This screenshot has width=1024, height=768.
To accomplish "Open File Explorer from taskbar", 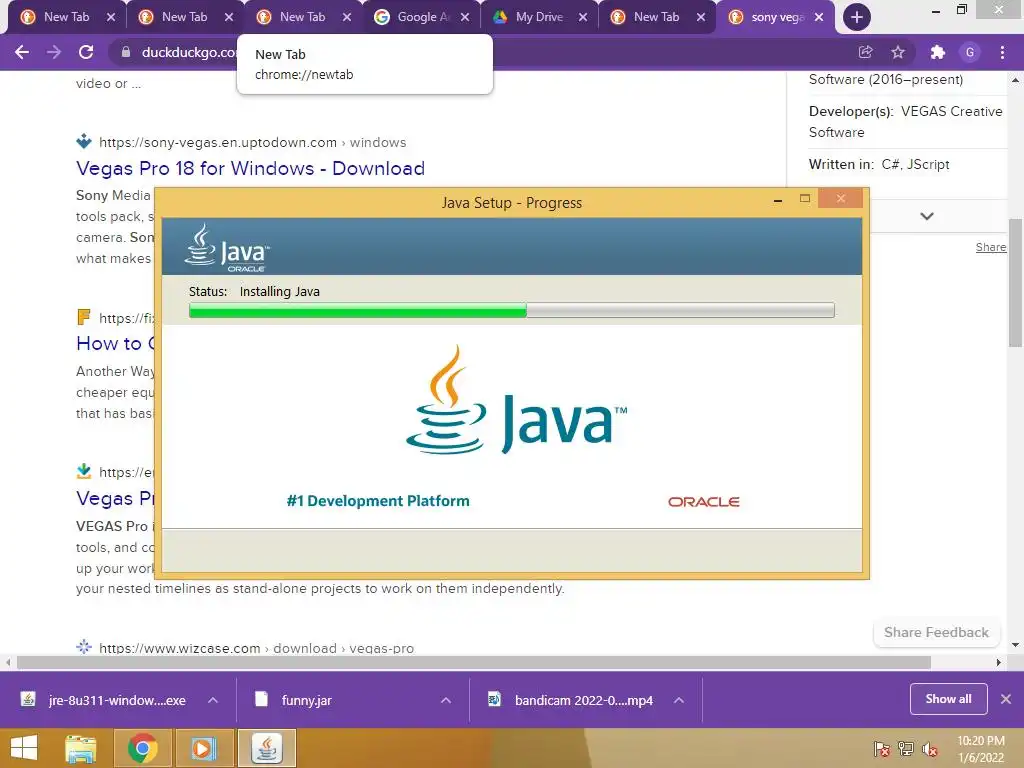I will tap(81, 748).
